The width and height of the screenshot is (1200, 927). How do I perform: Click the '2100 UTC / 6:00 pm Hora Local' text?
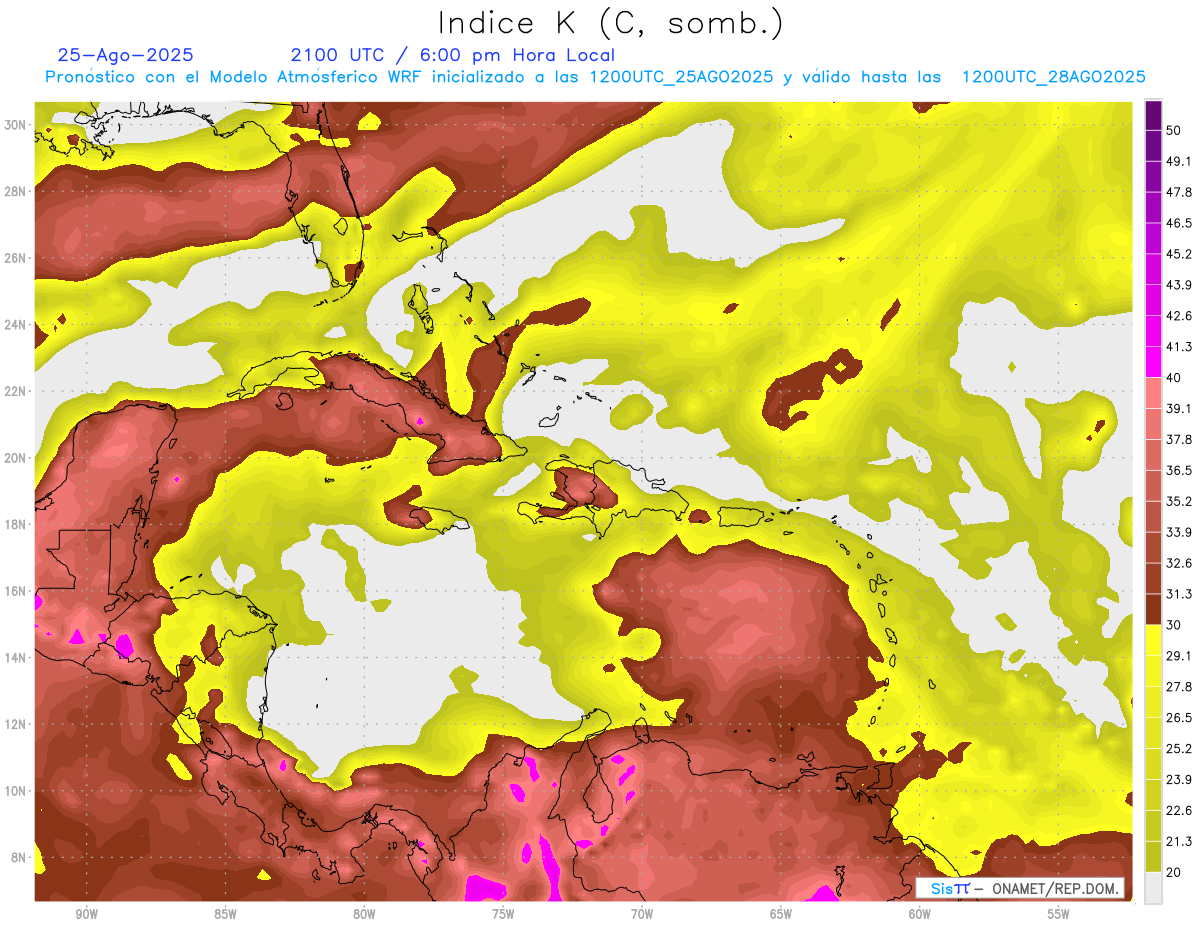point(453,55)
